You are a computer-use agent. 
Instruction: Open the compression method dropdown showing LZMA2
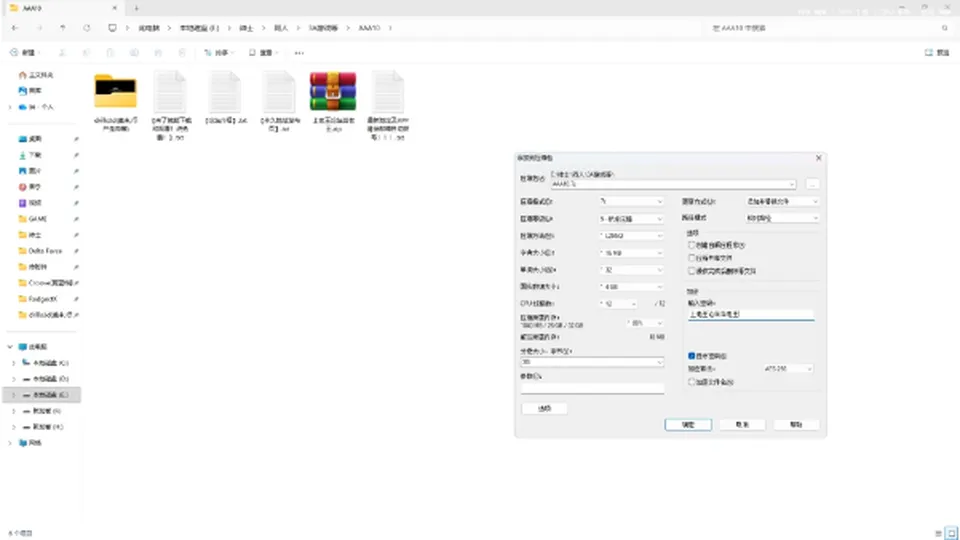tap(631, 236)
